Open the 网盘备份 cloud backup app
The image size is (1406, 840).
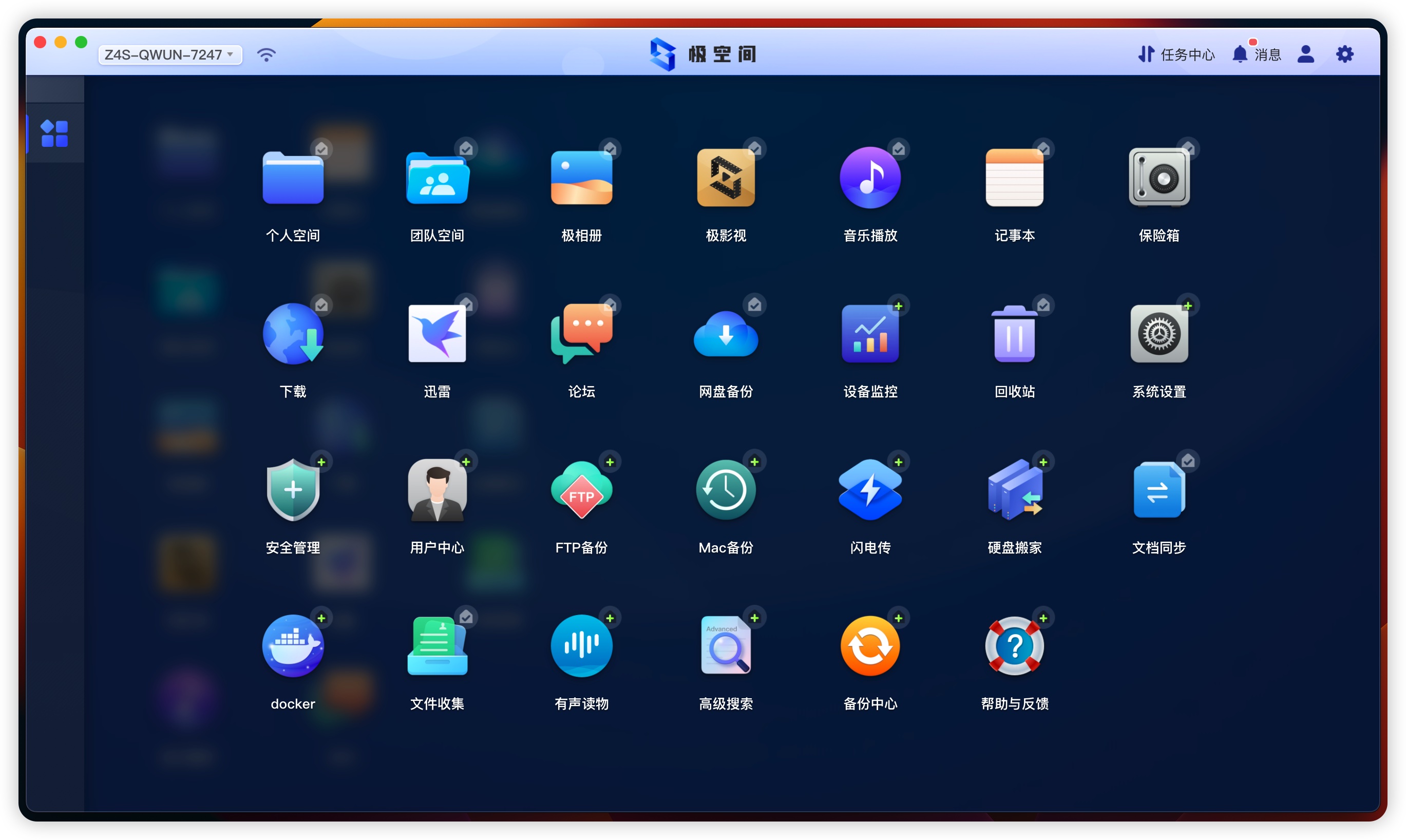coord(726,334)
